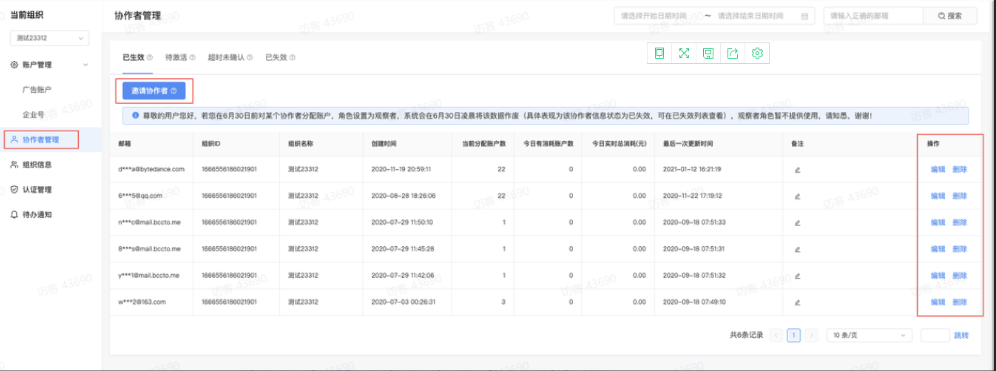Click the help icon next to 超时未确认 tab

pos(250,57)
